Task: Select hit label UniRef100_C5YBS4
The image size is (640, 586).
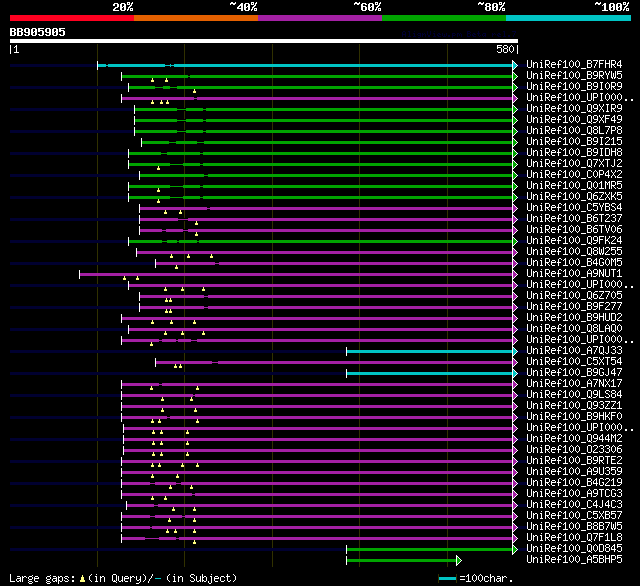Action: click(574, 208)
